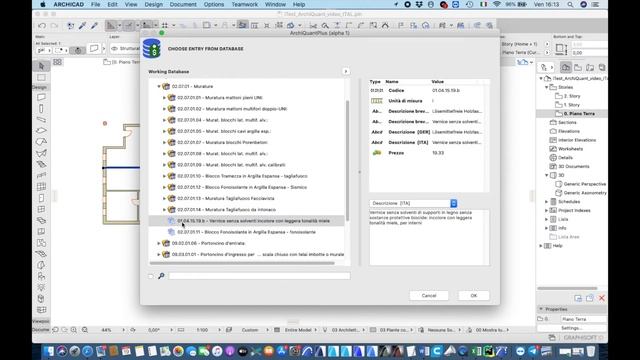Select the Roof tool in Design toolbox

tap(41, 142)
